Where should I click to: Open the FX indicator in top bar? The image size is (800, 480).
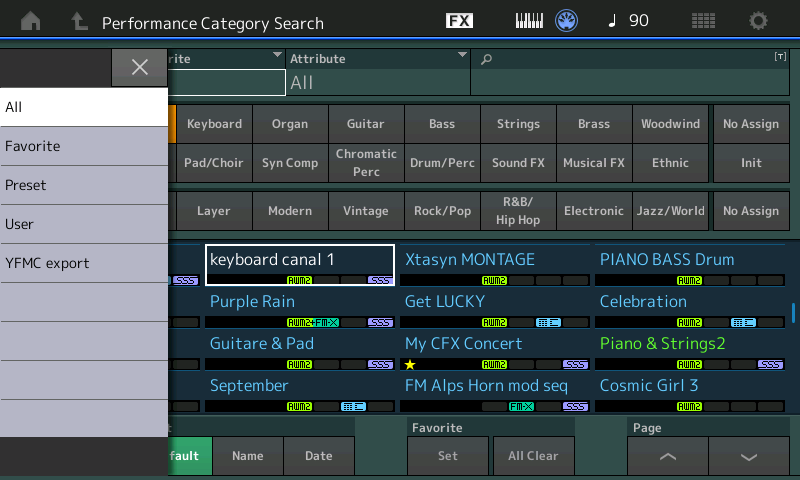pos(459,21)
